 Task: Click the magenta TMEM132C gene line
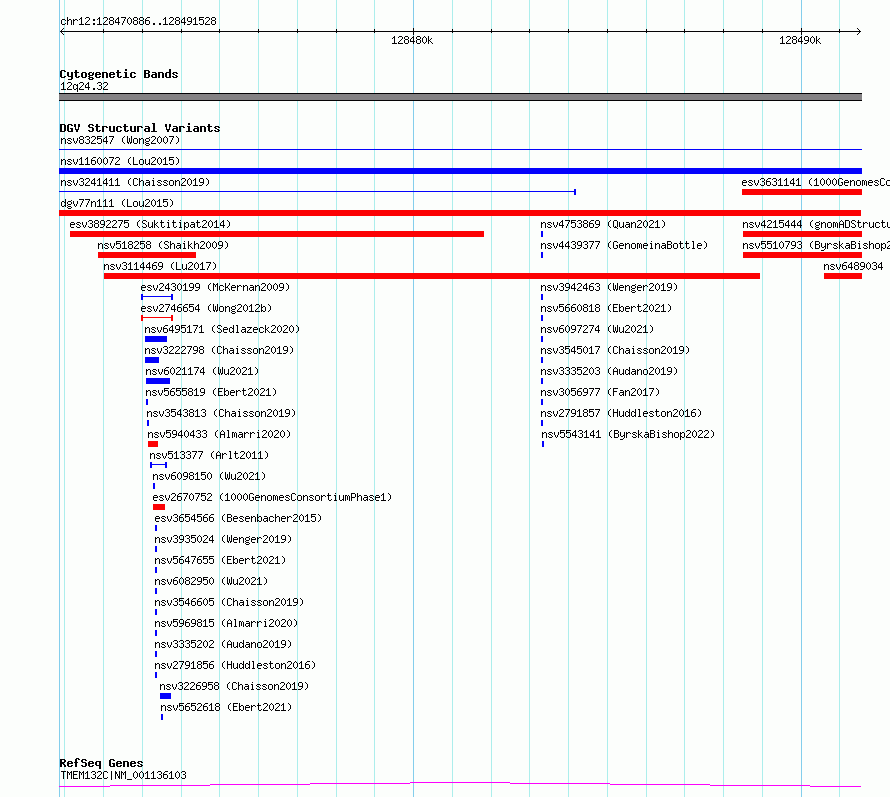click(460, 785)
